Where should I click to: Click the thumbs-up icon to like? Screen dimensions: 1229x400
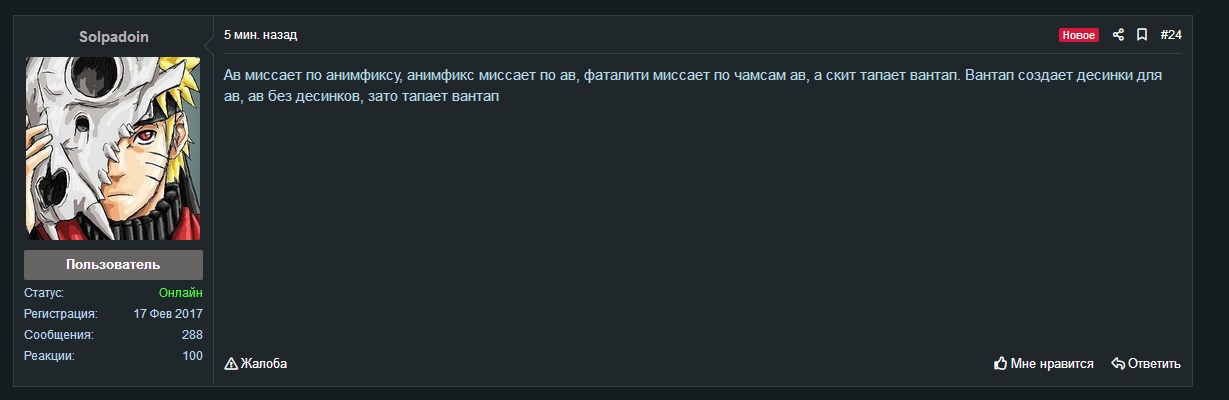point(1000,363)
